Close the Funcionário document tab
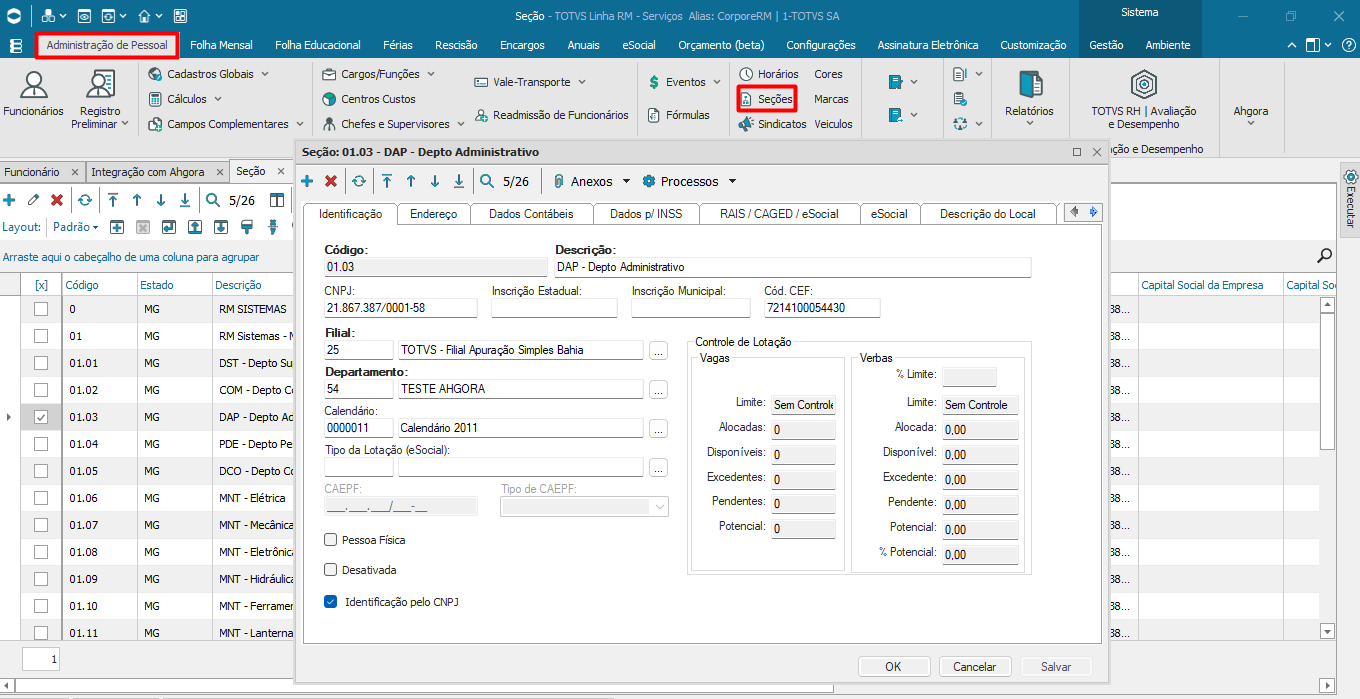Screen dimensions: 1360x699 [74, 172]
